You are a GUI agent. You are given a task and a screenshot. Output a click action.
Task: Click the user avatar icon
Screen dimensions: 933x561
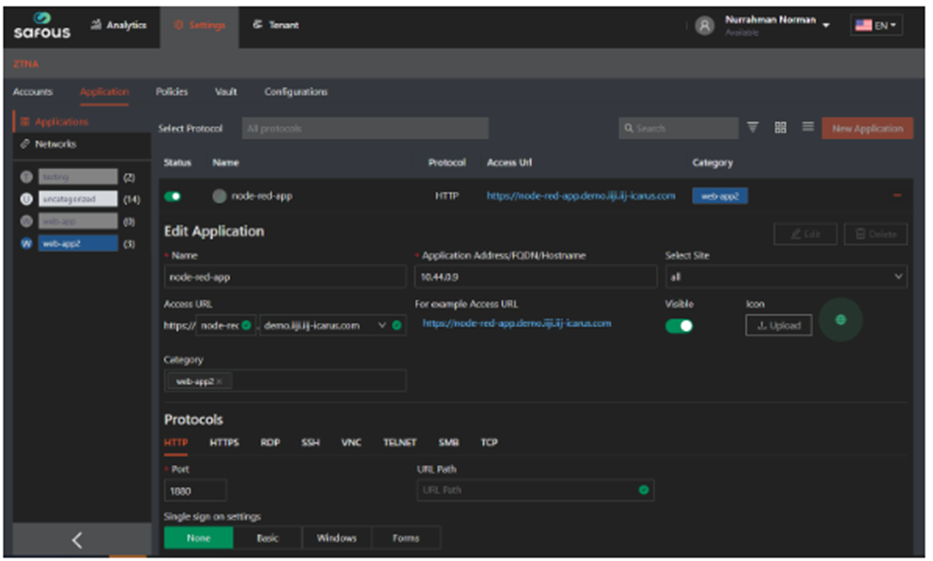point(705,26)
